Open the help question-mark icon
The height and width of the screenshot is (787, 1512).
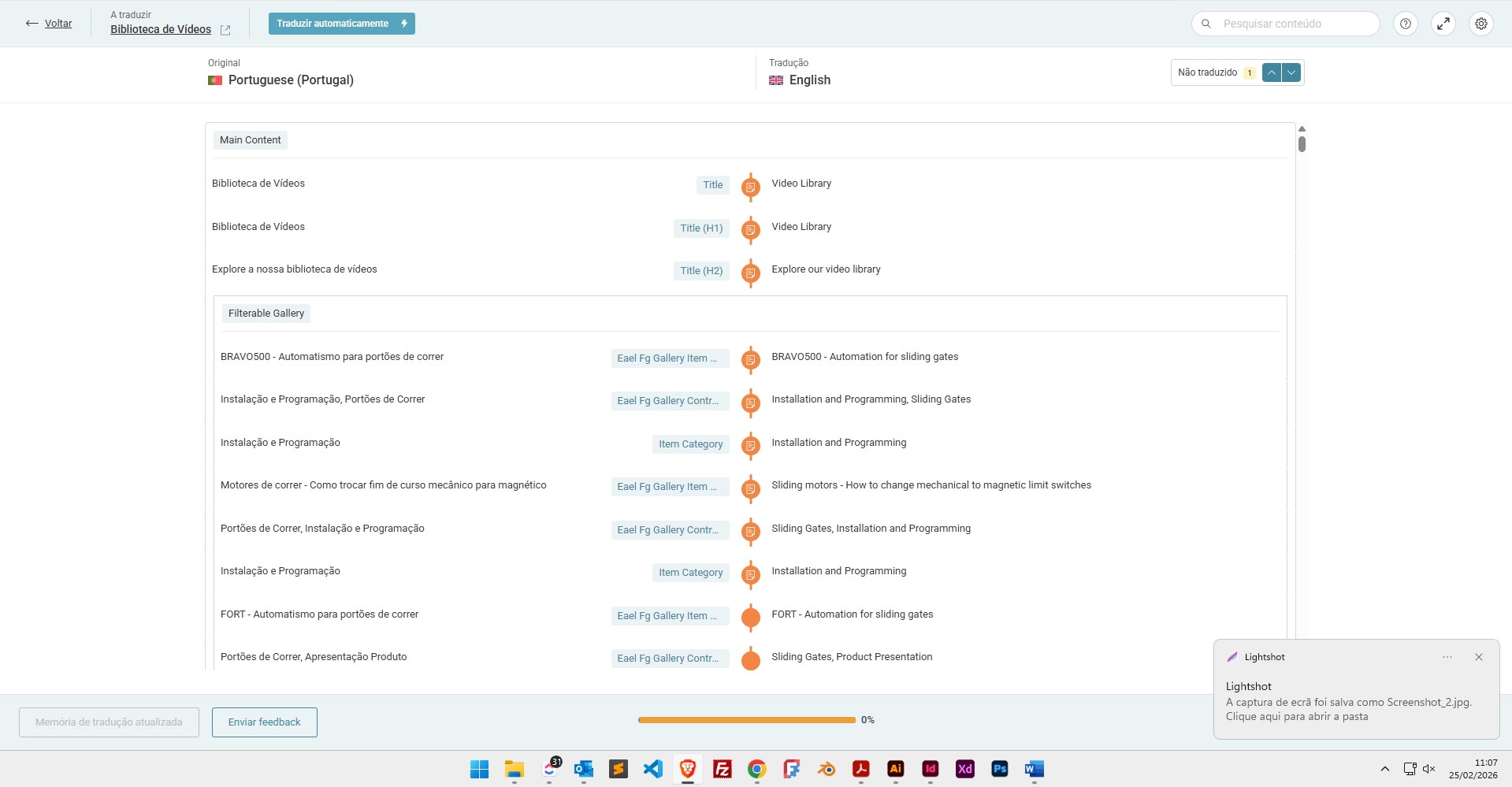click(1406, 24)
